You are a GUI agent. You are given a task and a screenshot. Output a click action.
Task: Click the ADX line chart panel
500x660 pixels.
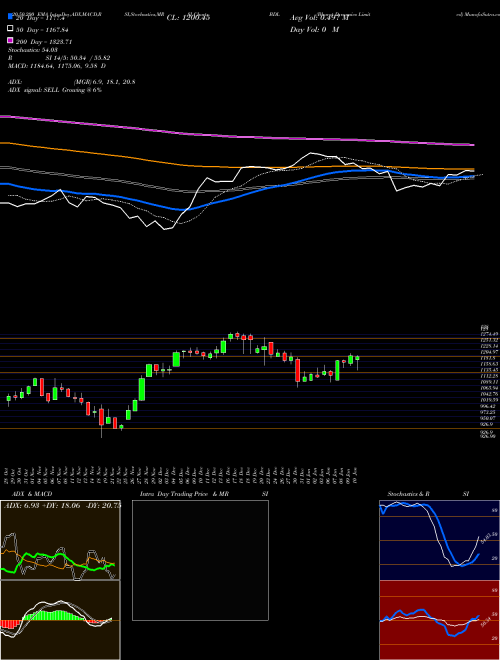click(x=60, y=540)
